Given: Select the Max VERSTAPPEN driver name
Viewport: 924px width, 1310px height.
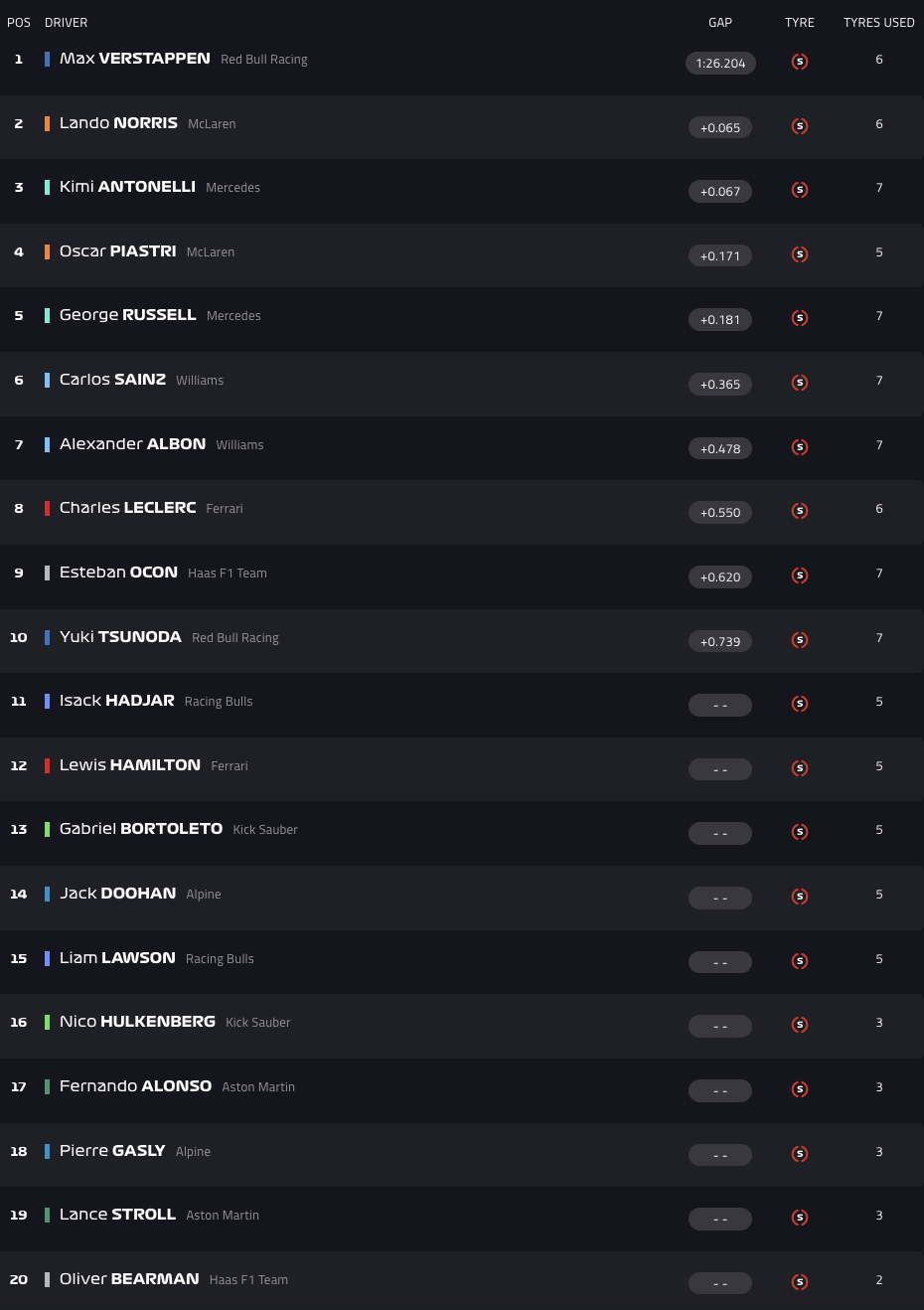Looking at the screenshot, I should [x=135, y=59].
